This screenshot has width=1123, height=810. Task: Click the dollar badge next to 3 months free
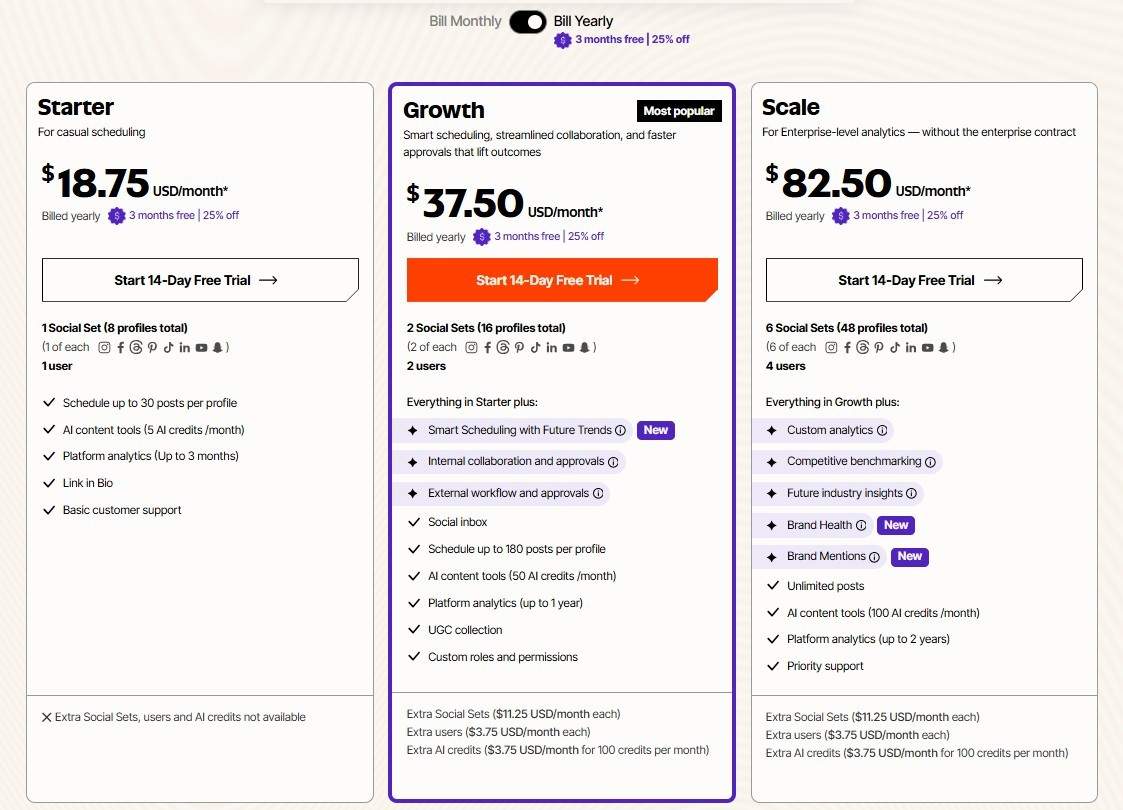[x=562, y=41]
